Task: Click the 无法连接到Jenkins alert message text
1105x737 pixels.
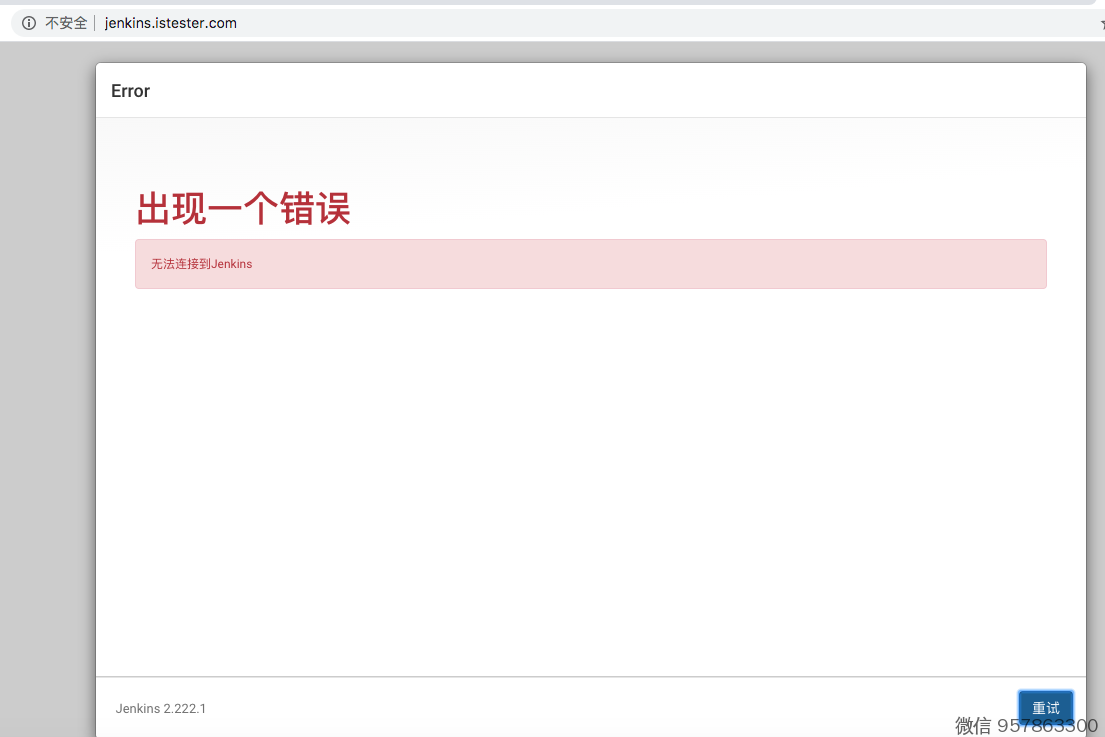Action: pos(201,264)
